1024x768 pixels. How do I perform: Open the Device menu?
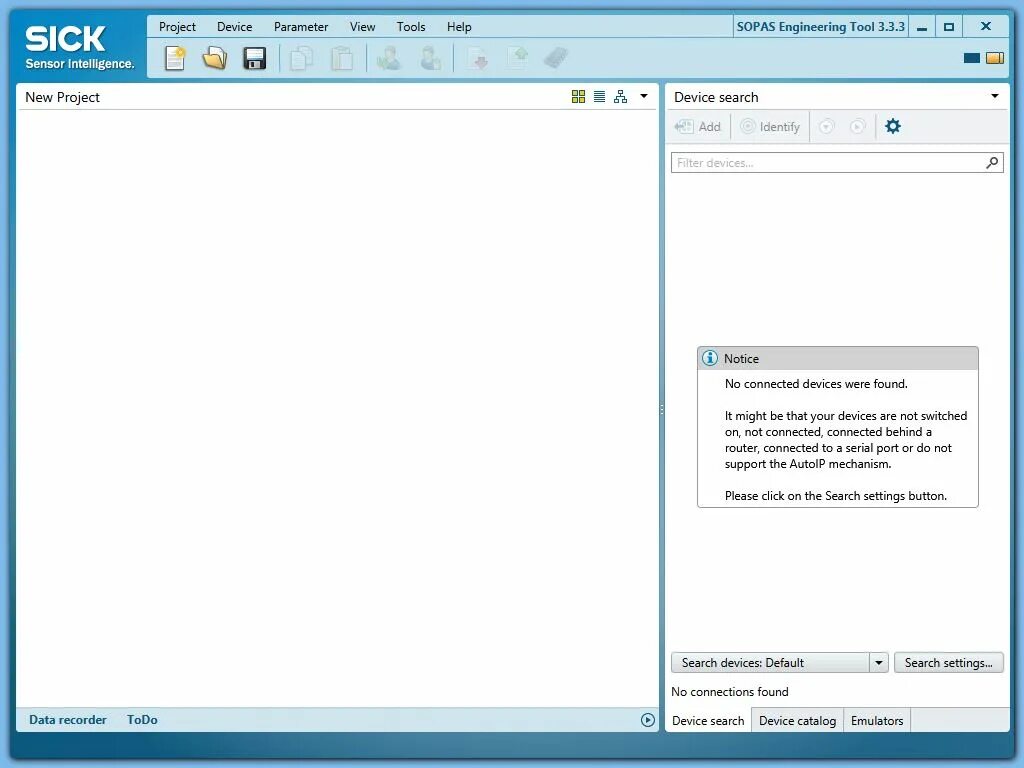click(234, 27)
